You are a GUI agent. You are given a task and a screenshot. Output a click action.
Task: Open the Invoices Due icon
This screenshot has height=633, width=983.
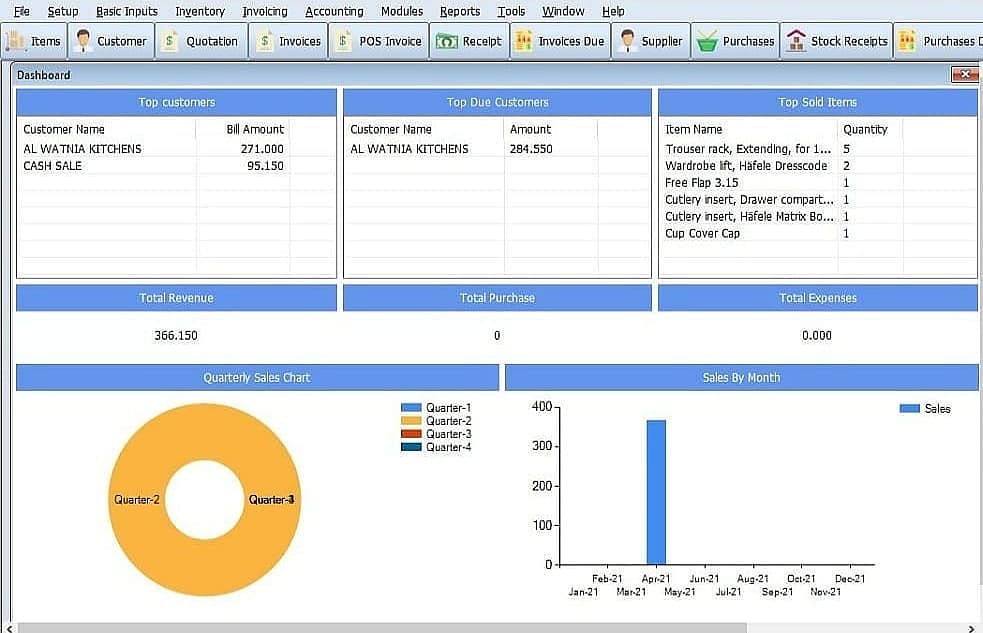[x=558, y=41]
